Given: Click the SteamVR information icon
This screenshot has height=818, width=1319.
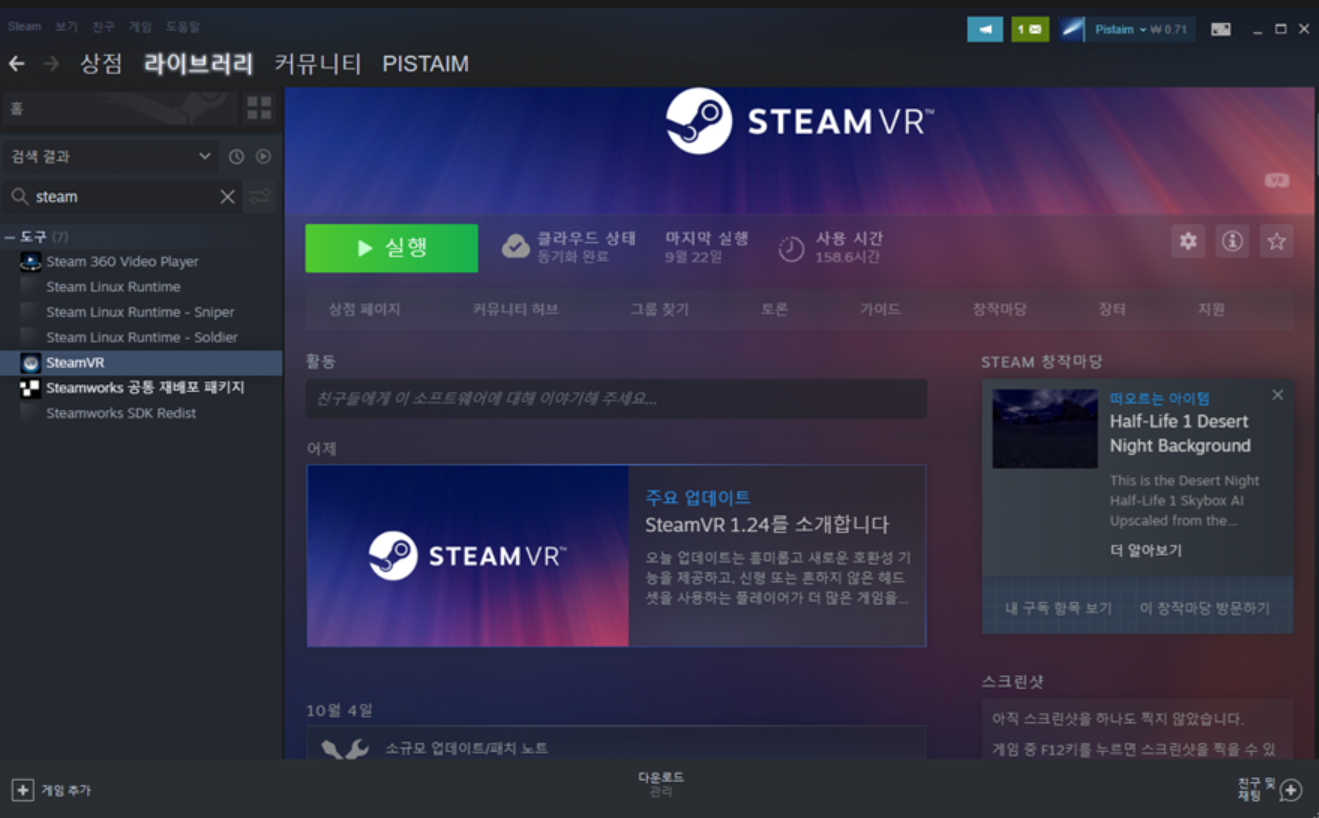Looking at the screenshot, I should 1232,241.
